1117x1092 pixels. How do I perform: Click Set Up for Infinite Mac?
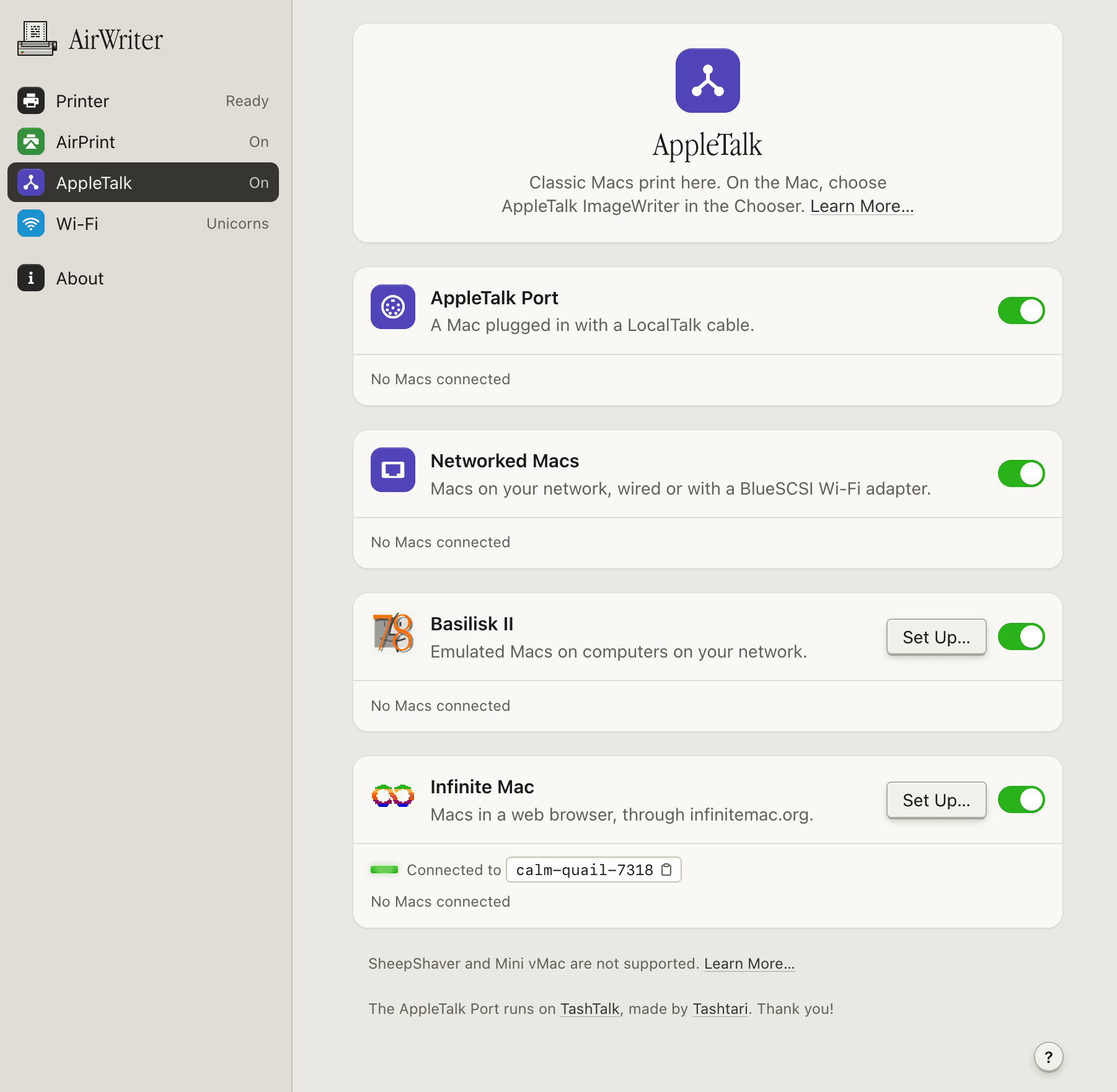click(x=936, y=799)
